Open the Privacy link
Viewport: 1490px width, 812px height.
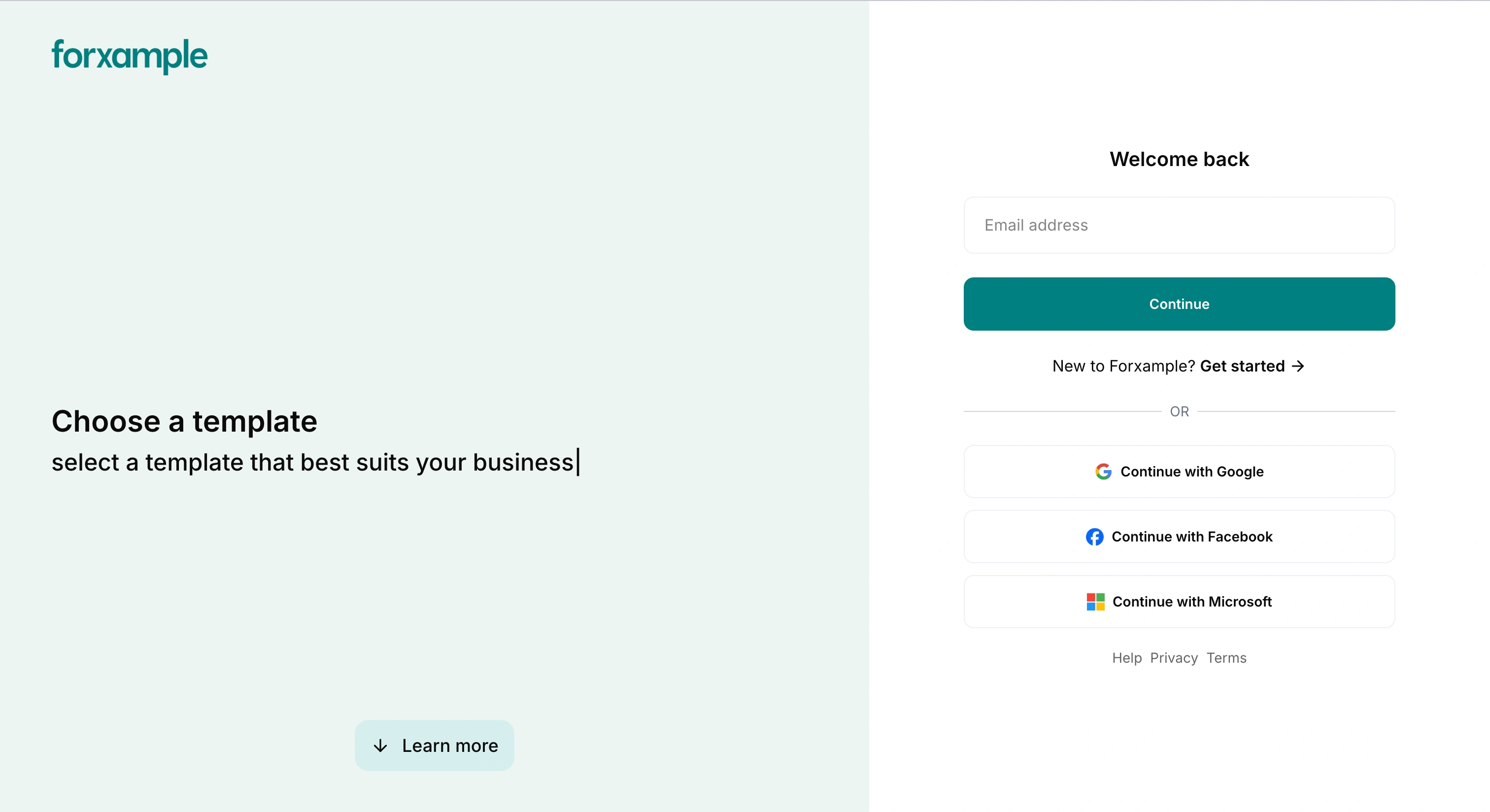point(1174,658)
